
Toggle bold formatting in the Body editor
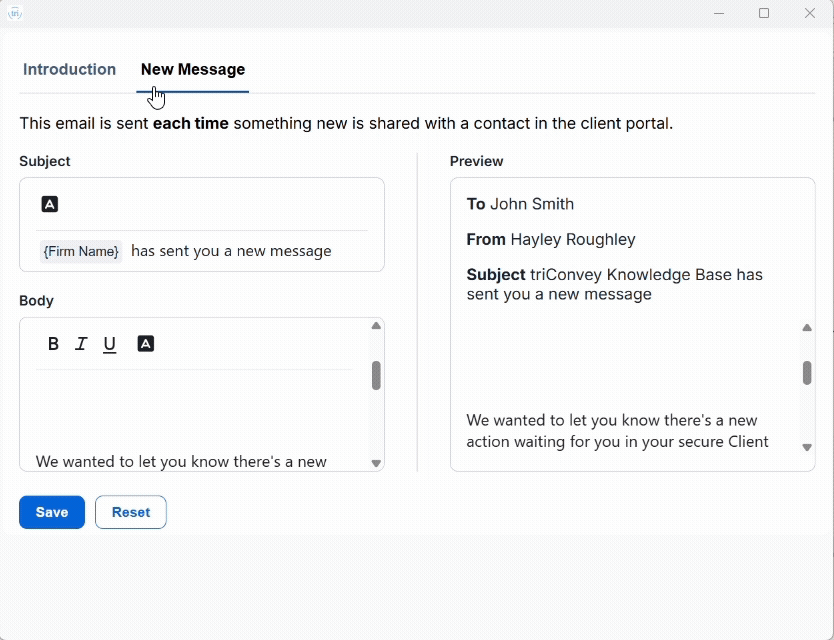(x=54, y=344)
